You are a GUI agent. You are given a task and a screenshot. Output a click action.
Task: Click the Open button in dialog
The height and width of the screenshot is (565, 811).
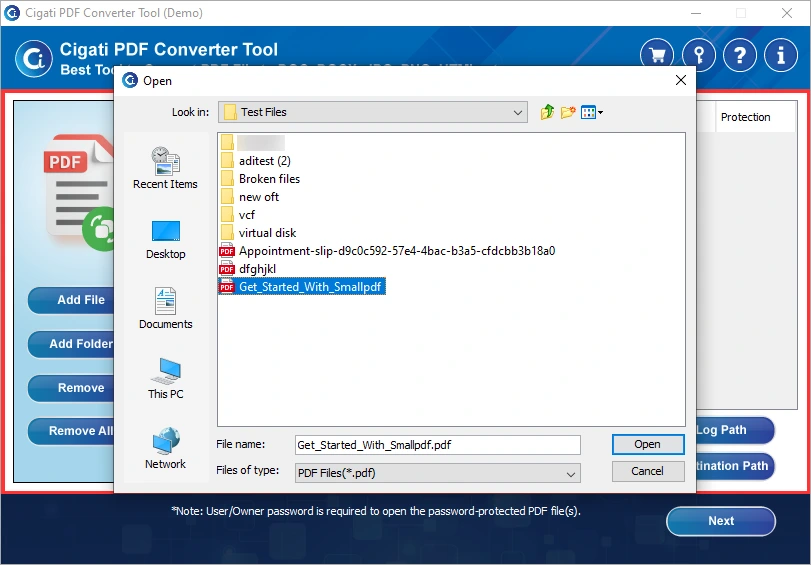(x=648, y=444)
